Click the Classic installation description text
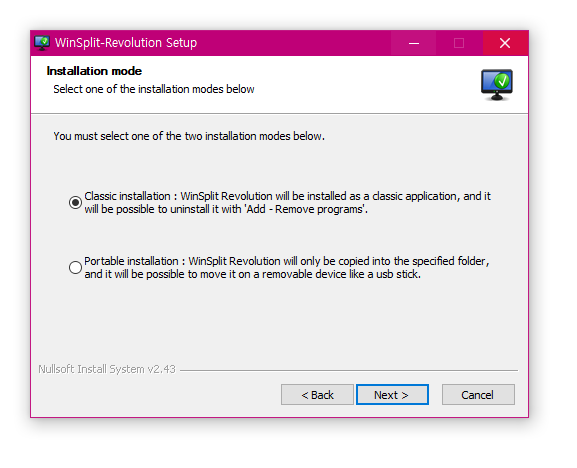 (287, 202)
